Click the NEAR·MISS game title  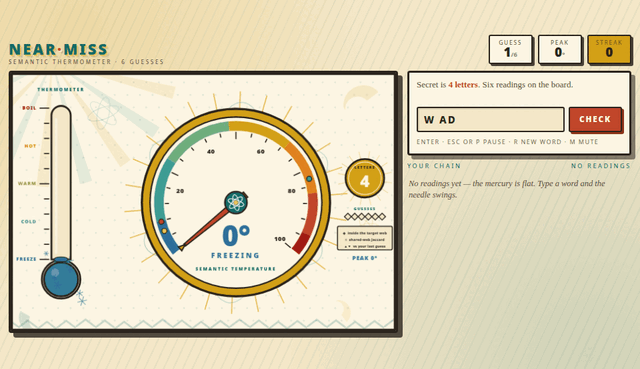coord(58,49)
